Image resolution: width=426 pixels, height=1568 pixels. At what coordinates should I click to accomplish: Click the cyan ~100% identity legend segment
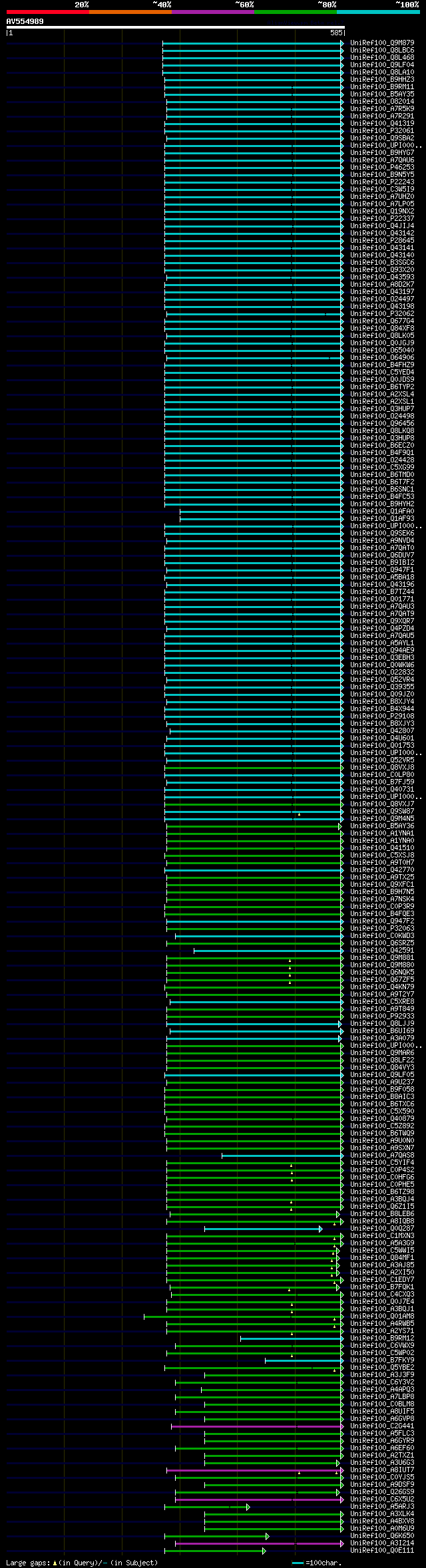coord(378,12)
